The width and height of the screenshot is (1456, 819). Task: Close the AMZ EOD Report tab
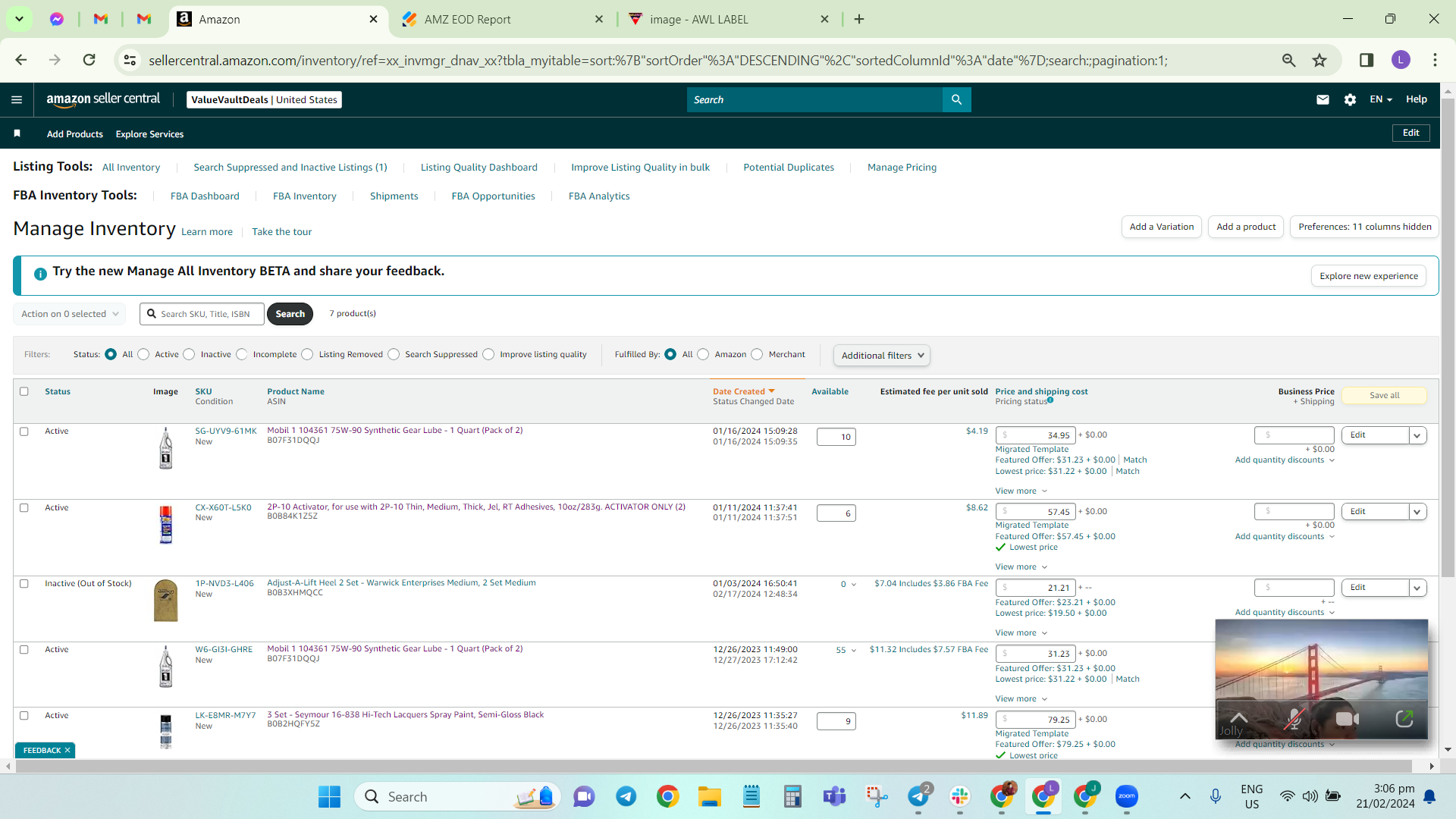click(x=599, y=19)
